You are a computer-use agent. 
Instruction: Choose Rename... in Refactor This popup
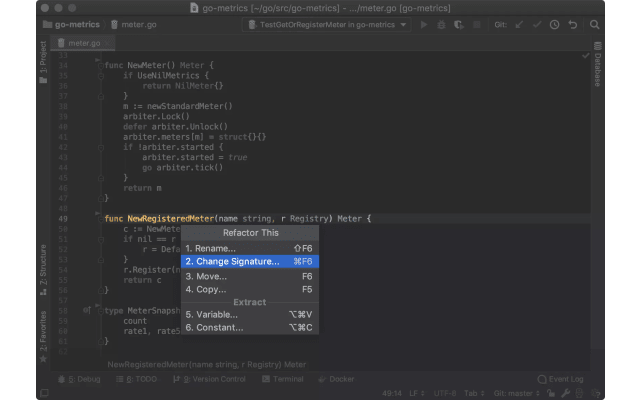[x=250, y=248]
